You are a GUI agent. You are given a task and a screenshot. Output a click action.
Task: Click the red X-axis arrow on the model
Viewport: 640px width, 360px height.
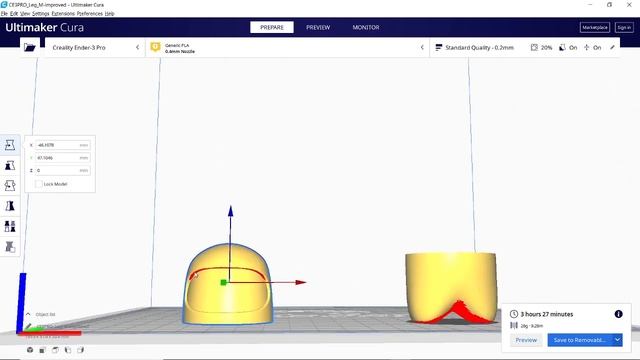[x=301, y=282]
